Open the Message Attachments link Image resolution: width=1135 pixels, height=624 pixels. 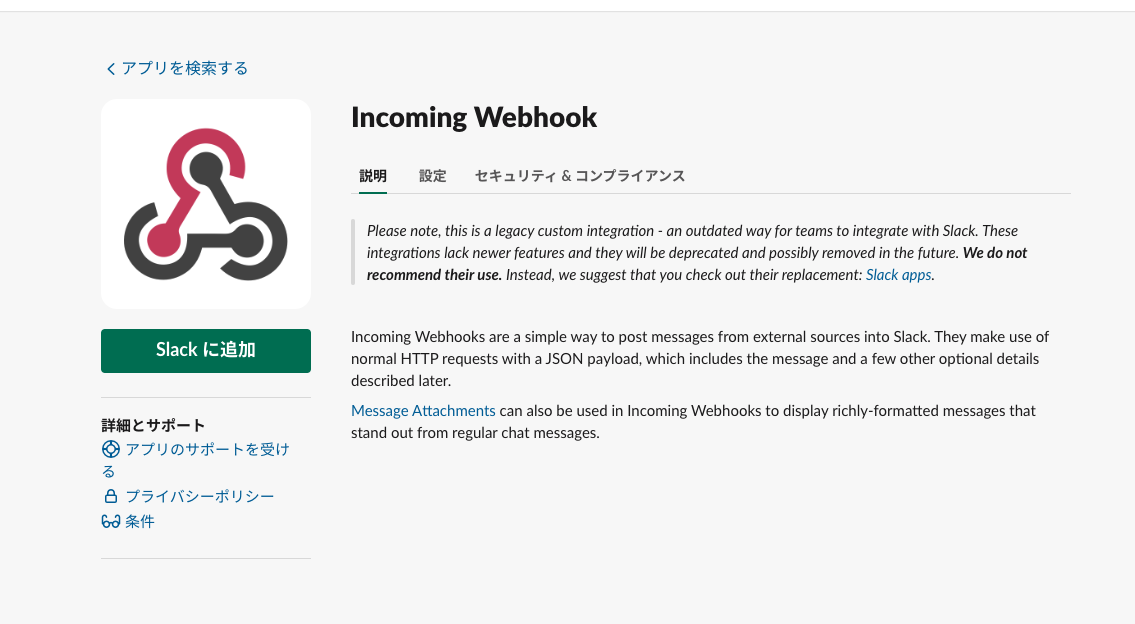pyautogui.click(x=423, y=411)
